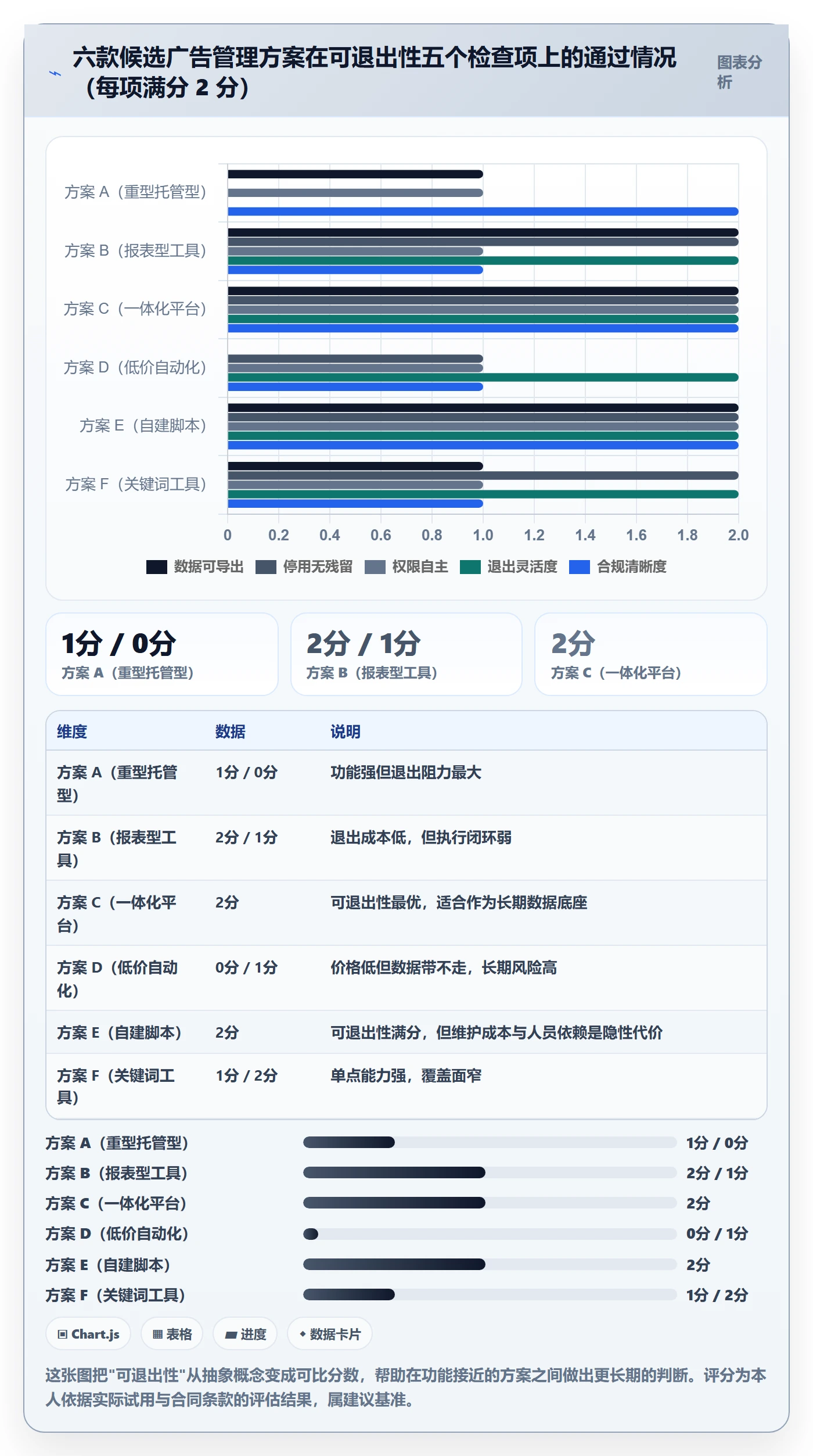Open the 方案 C summary card showing 2分
Viewport: 813px width, 1456px height.
pyautogui.click(x=651, y=654)
